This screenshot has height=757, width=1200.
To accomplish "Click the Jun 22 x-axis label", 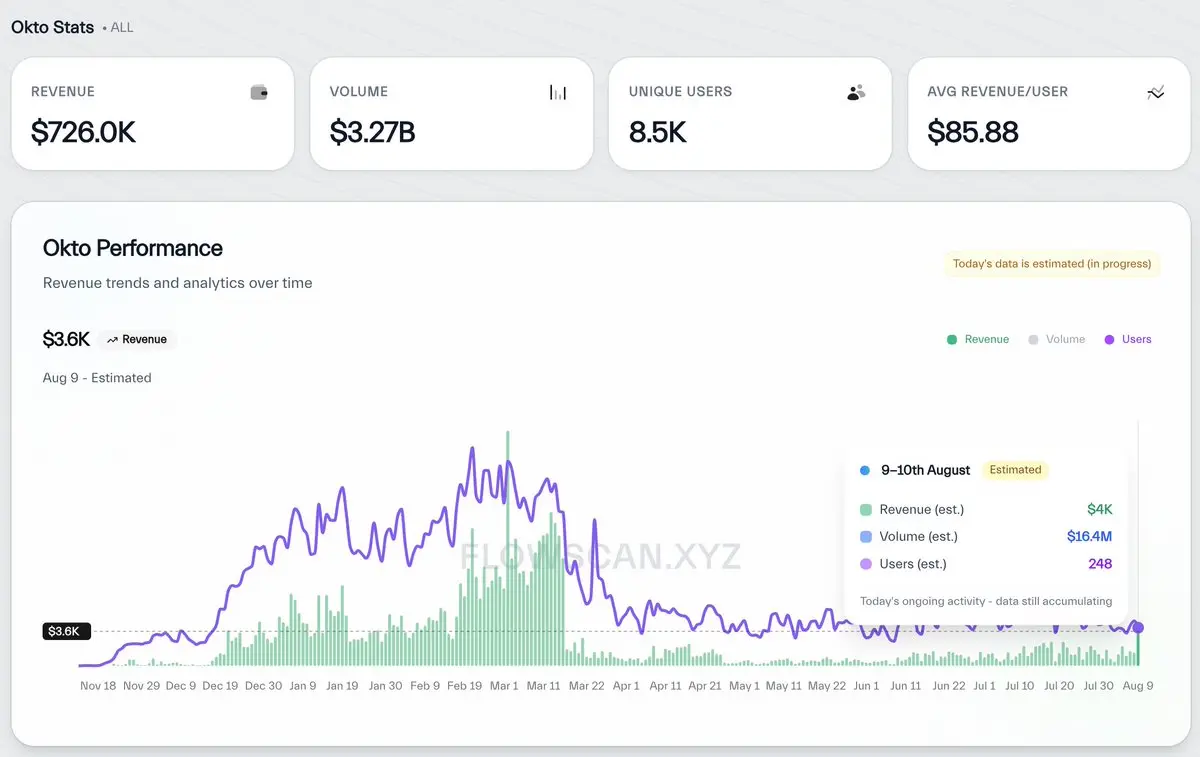I will click(x=949, y=686).
